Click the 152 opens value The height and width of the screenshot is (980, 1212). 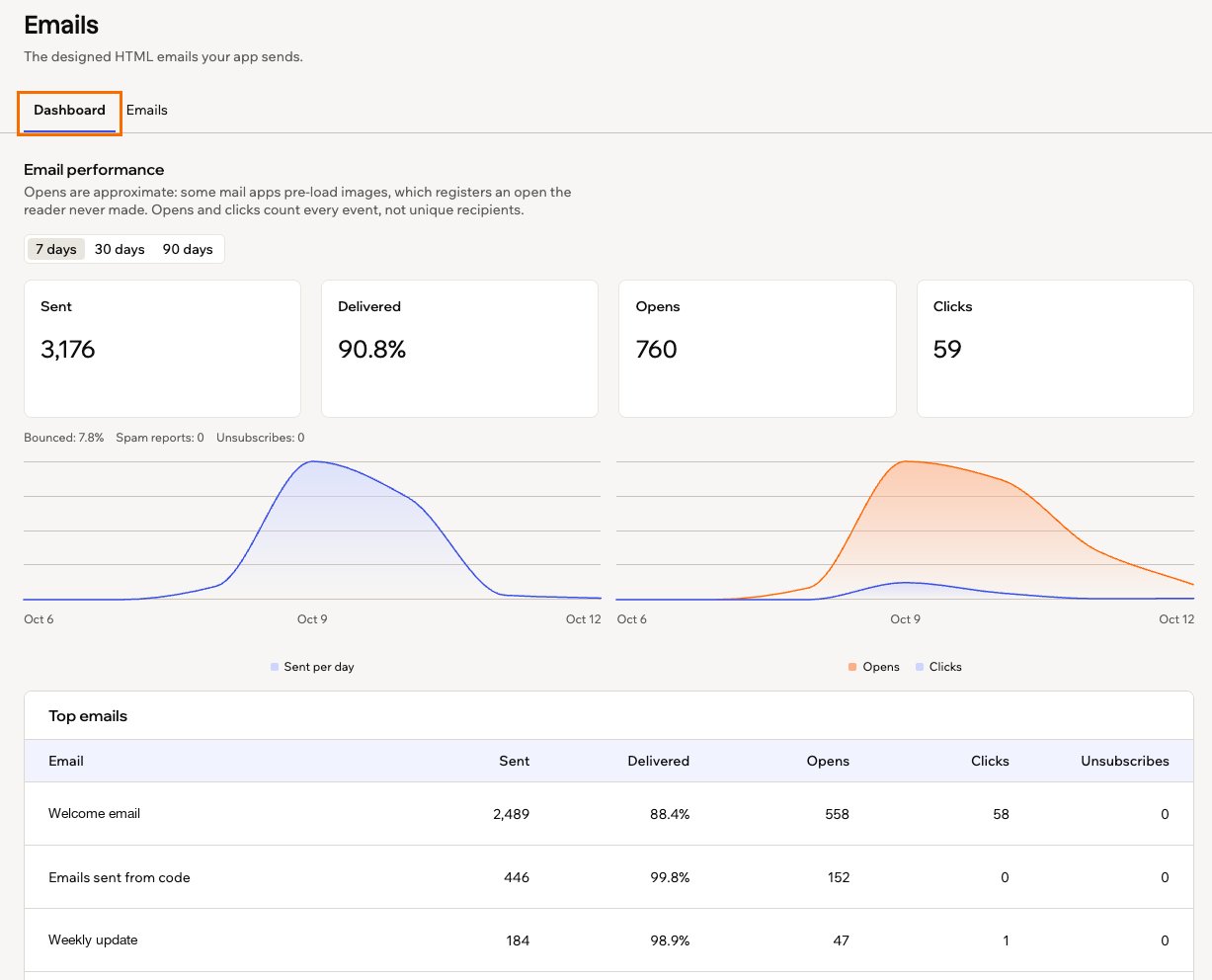point(839,877)
